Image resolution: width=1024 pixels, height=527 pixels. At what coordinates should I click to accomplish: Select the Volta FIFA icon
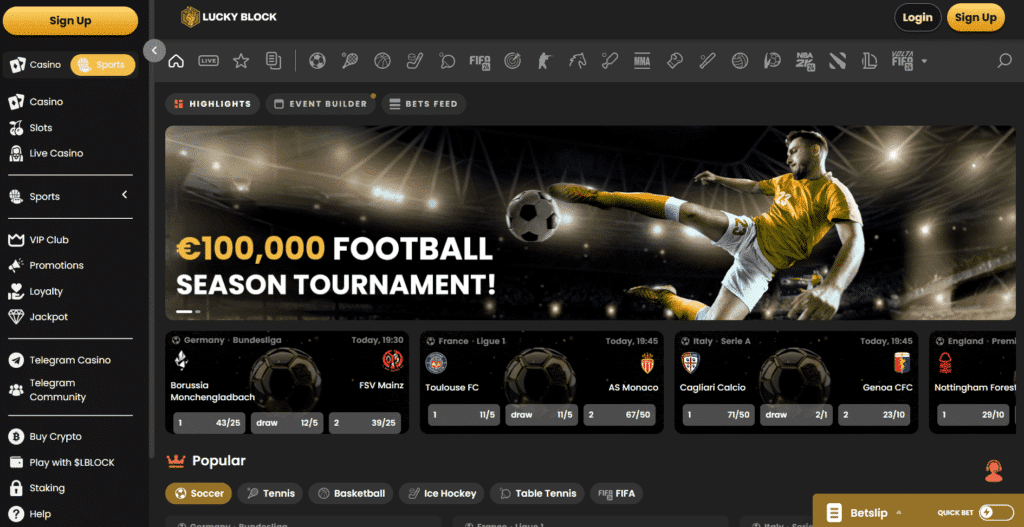(x=903, y=61)
